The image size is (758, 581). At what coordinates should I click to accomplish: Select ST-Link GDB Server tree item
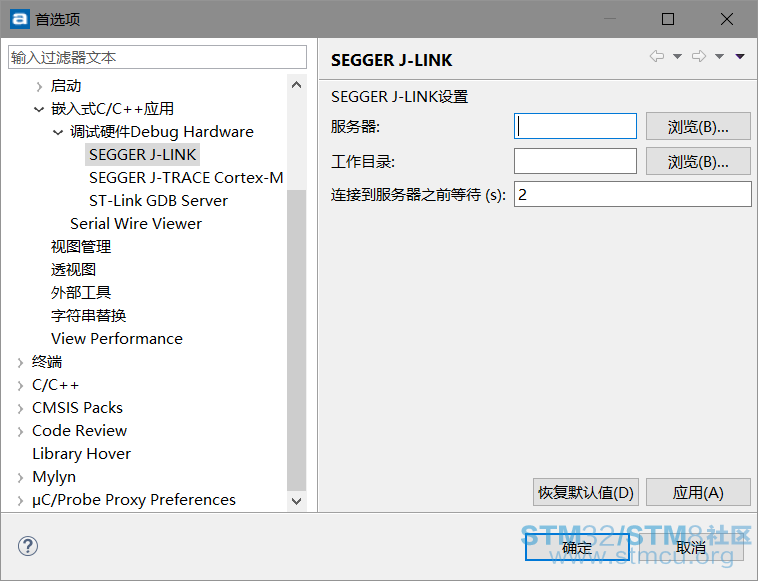tap(158, 201)
